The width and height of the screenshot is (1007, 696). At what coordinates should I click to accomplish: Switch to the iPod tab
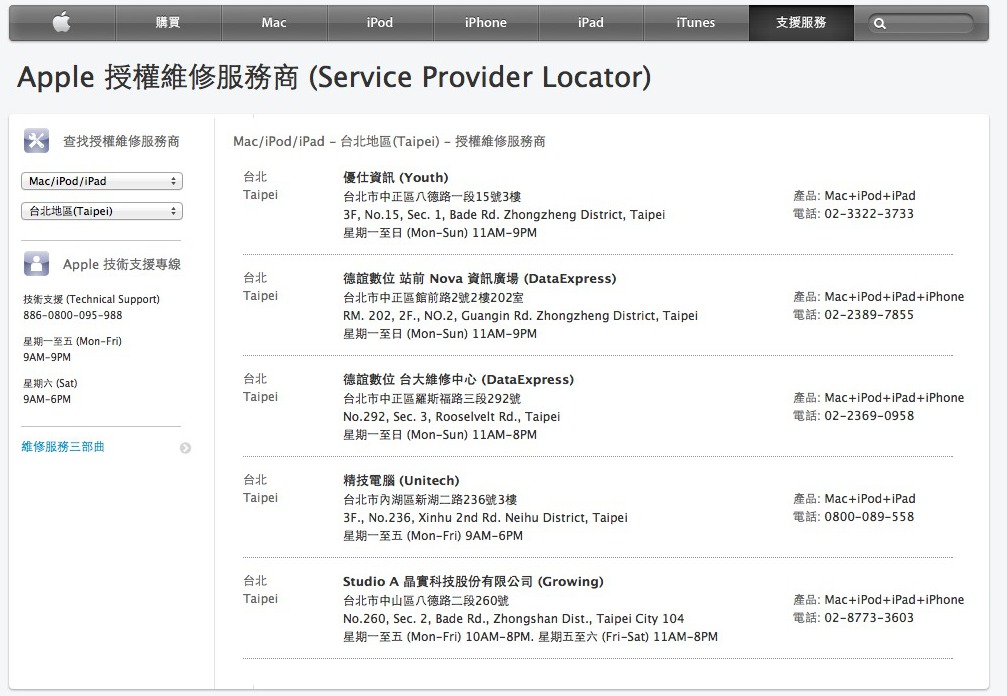click(x=380, y=22)
